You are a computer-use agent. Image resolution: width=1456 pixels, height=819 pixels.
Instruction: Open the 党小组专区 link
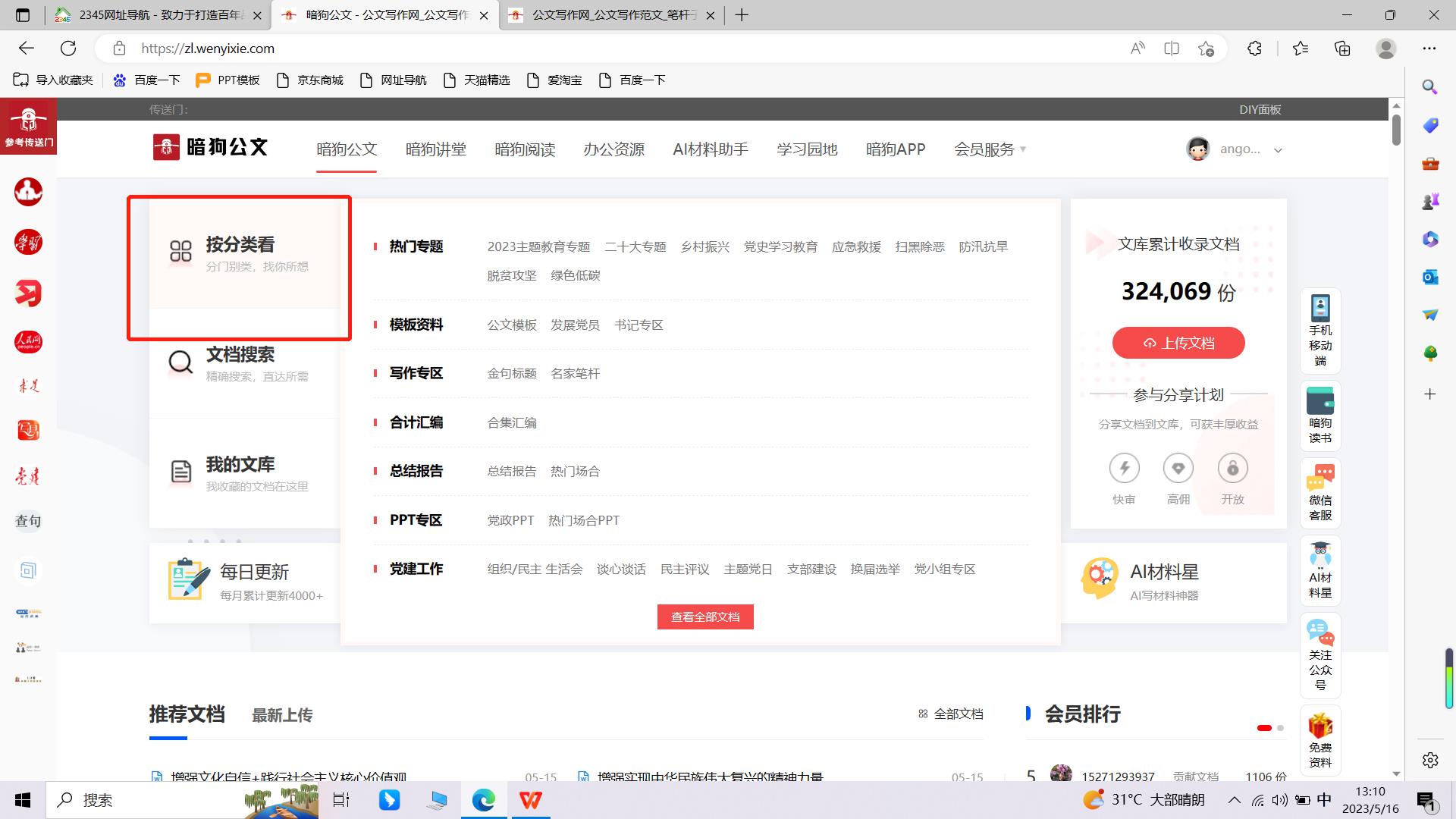pos(945,570)
